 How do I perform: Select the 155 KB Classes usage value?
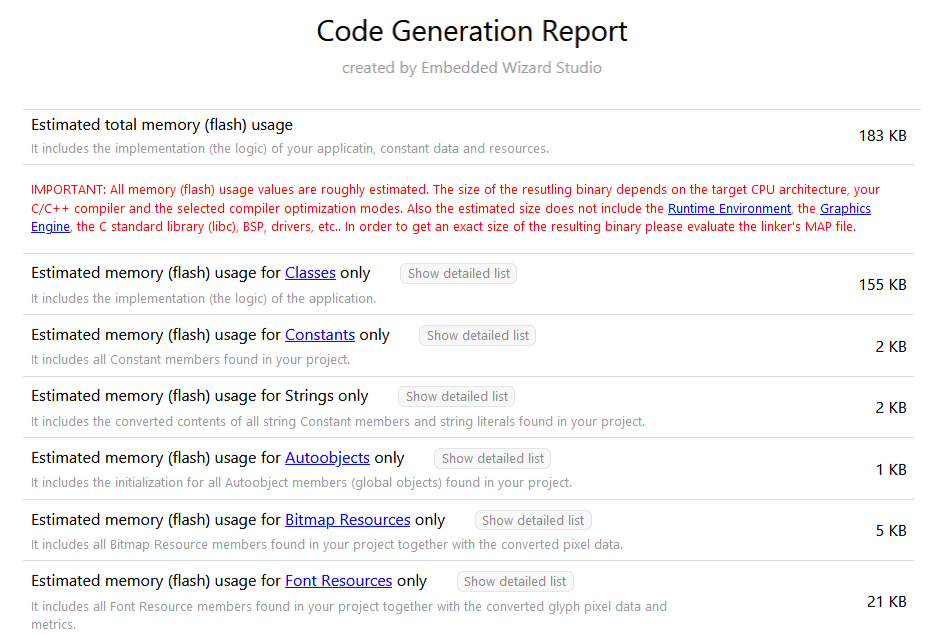coord(882,285)
